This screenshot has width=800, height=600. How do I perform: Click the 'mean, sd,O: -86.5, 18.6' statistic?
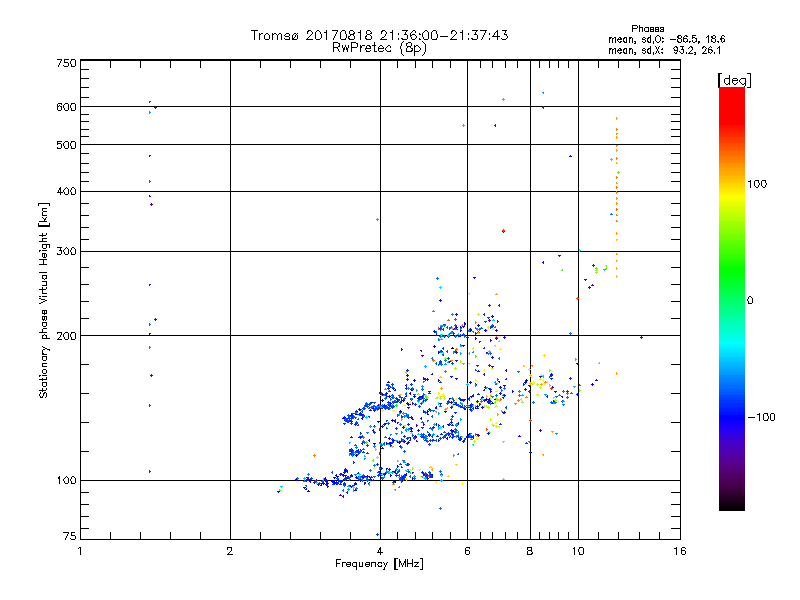(x=666, y=39)
